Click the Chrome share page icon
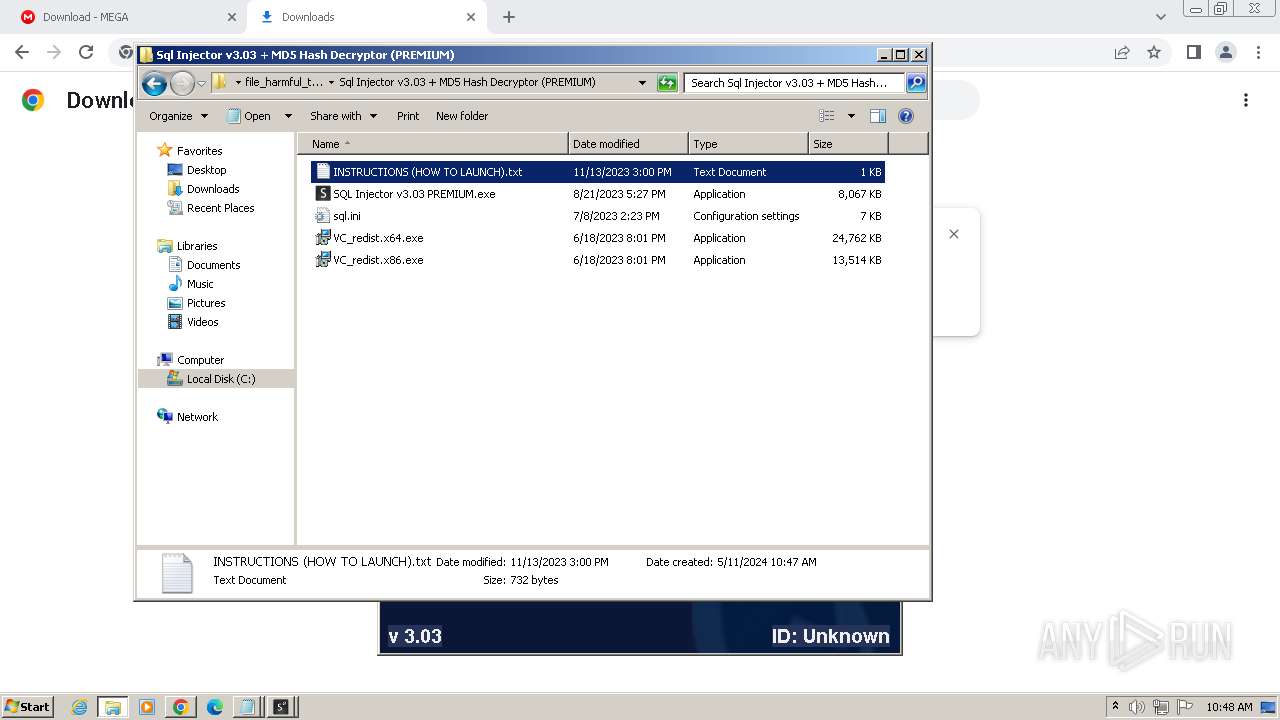The height and width of the screenshot is (720, 1280). (1122, 52)
